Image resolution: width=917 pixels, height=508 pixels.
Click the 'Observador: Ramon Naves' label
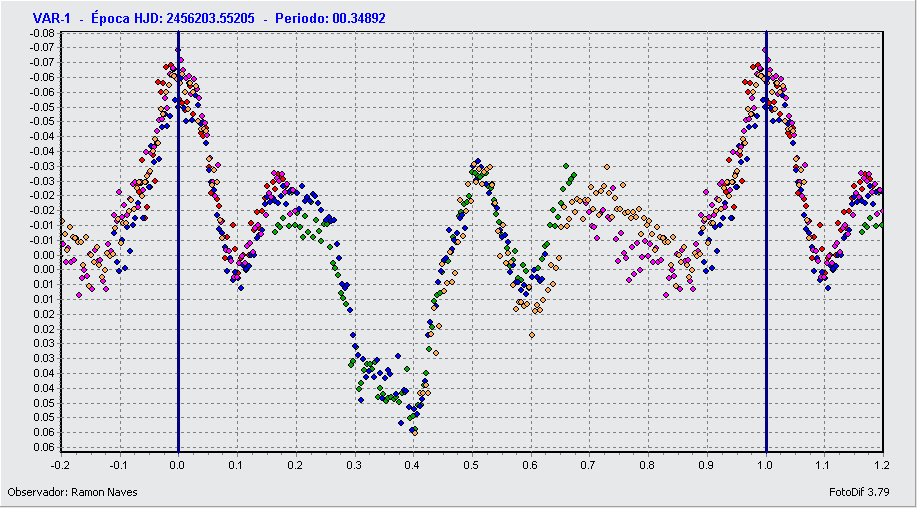[x=73, y=492]
